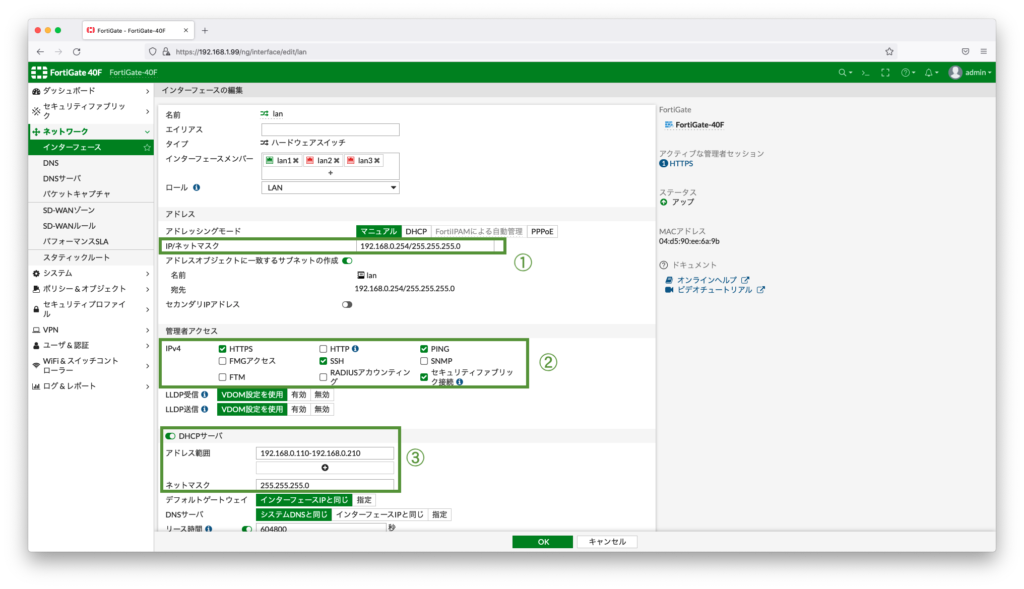The width and height of the screenshot is (1024, 589).
Task: Click the IP/ネットマスク input field
Action: (425, 246)
